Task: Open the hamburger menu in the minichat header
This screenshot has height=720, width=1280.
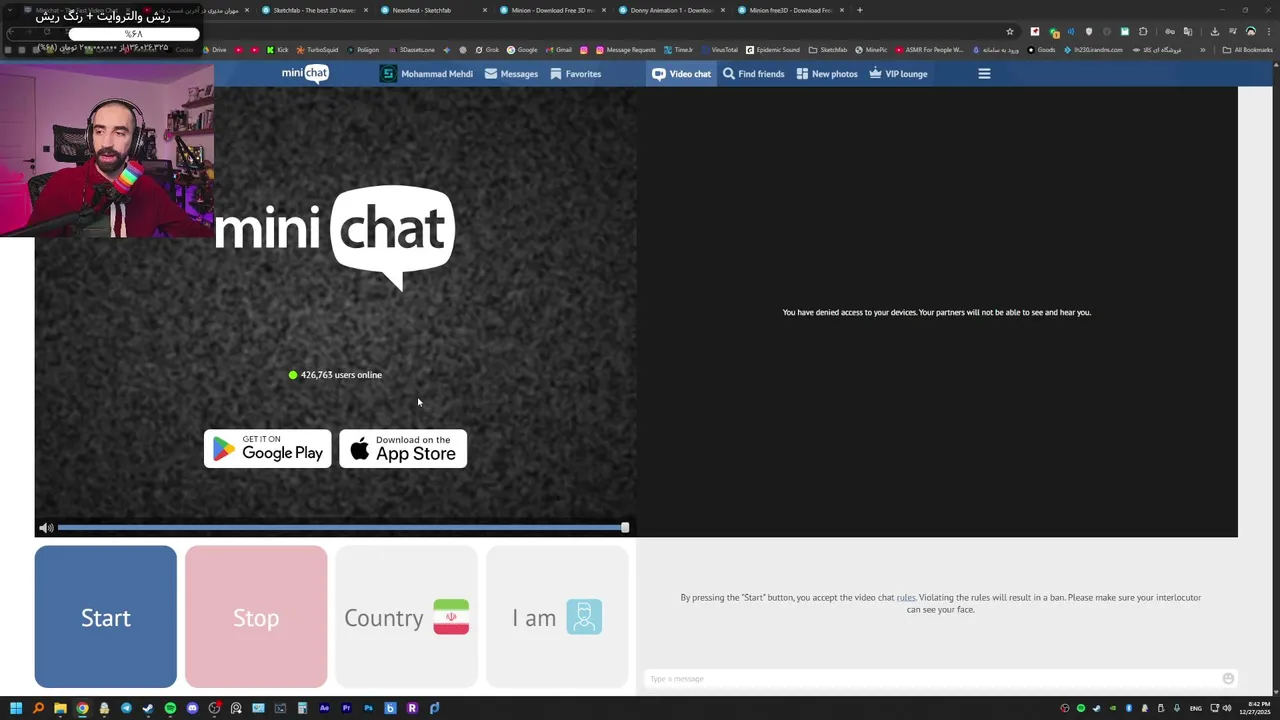Action: (x=984, y=74)
